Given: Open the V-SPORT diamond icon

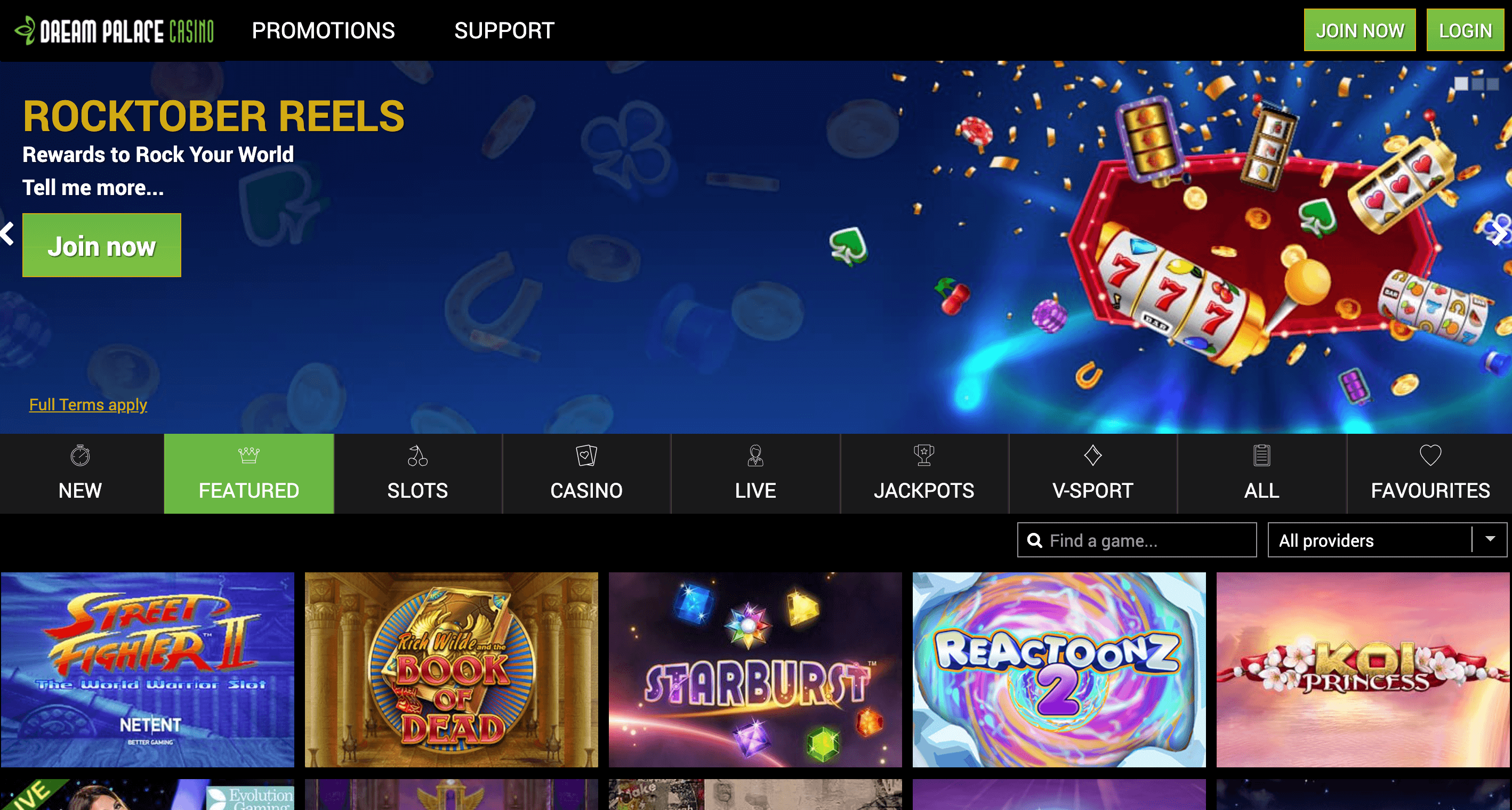Looking at the screenshot, I should (x=1093, y=455).
